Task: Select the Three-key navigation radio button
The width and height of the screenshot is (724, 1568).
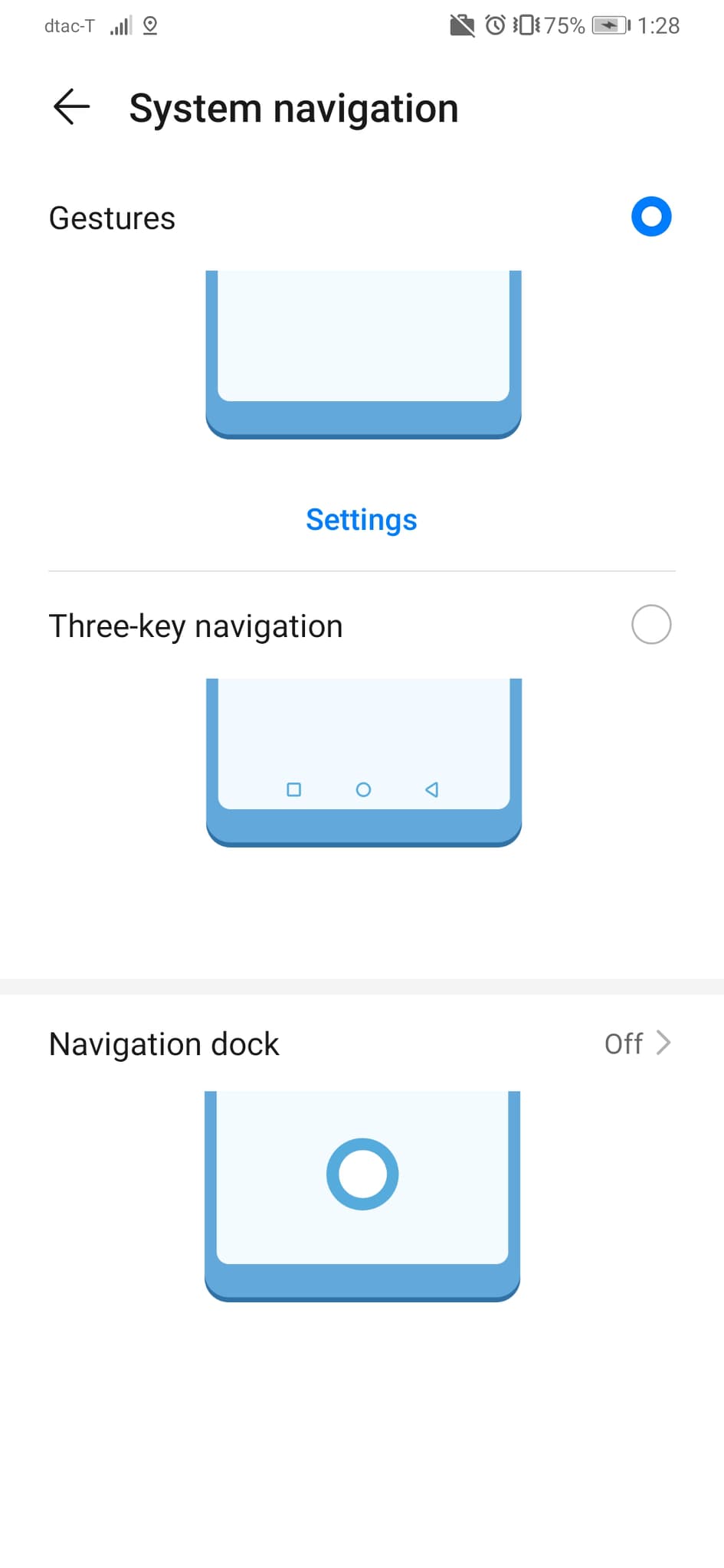Action: [651, 625]
